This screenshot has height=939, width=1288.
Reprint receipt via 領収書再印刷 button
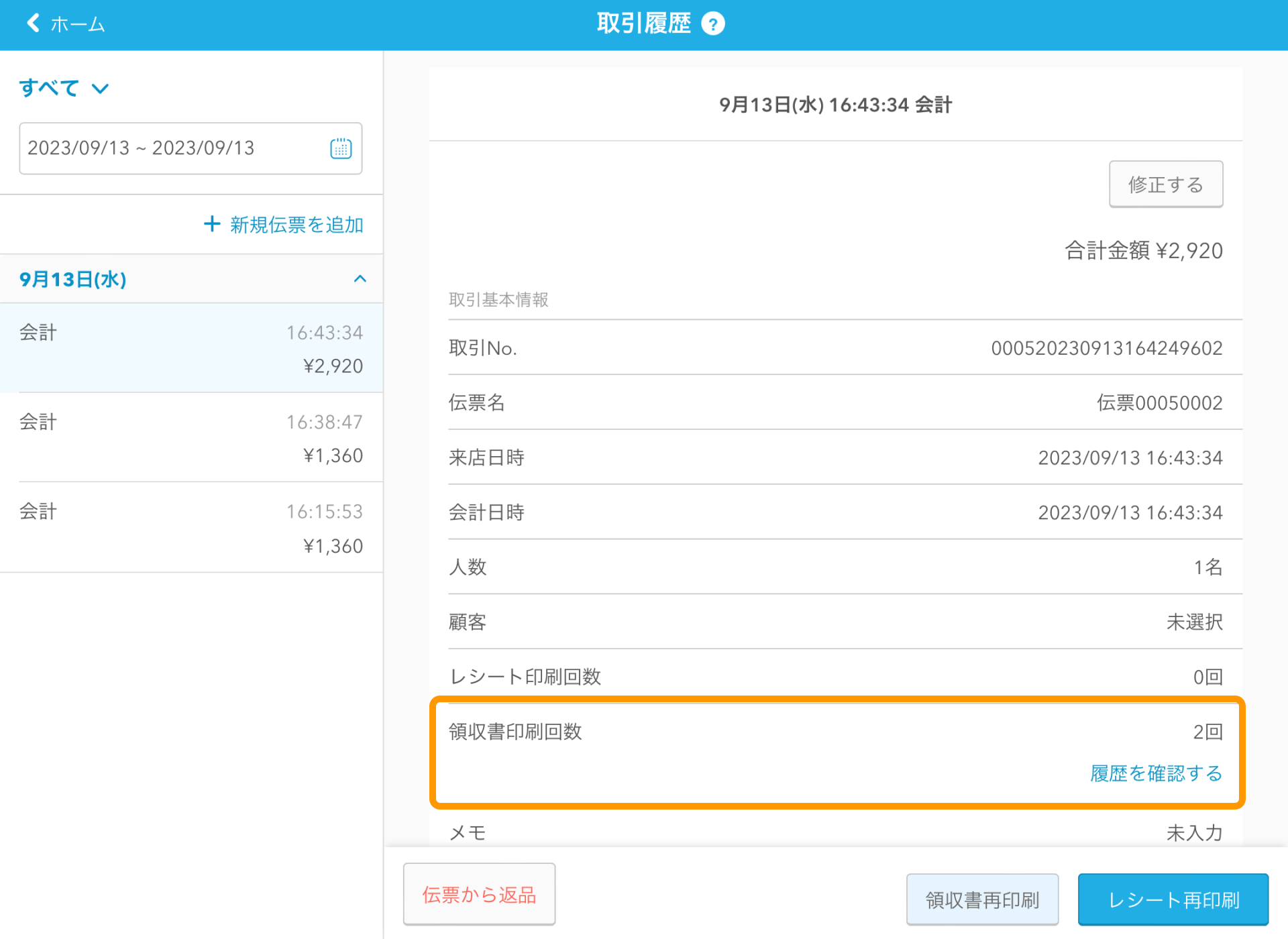(981, 899)
